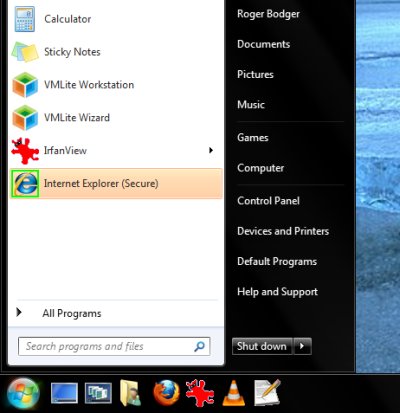Expand All Programs arrow

pos(19,312)
